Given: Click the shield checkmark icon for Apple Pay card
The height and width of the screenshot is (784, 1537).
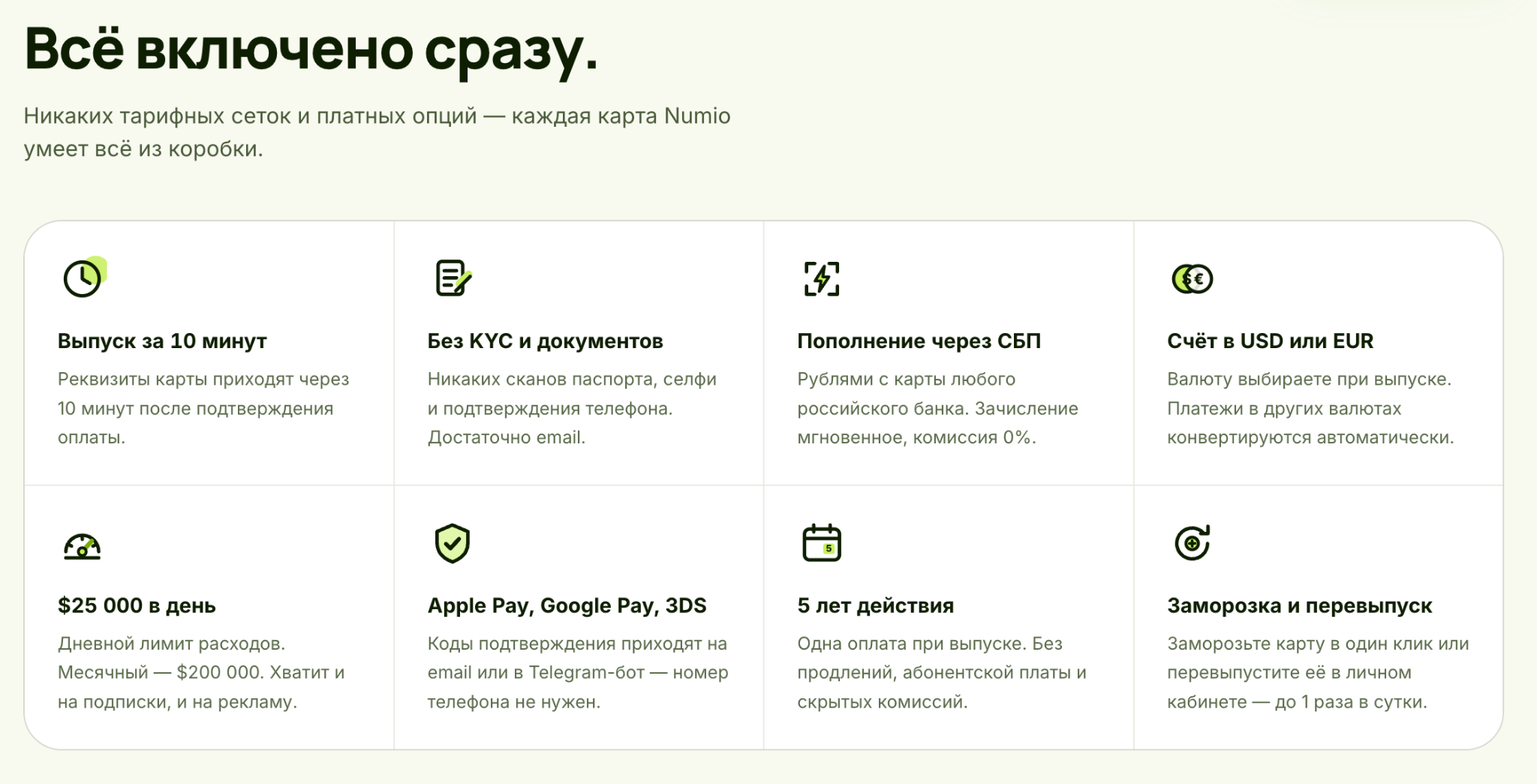Looking at the screenshot, I should 453,543.
